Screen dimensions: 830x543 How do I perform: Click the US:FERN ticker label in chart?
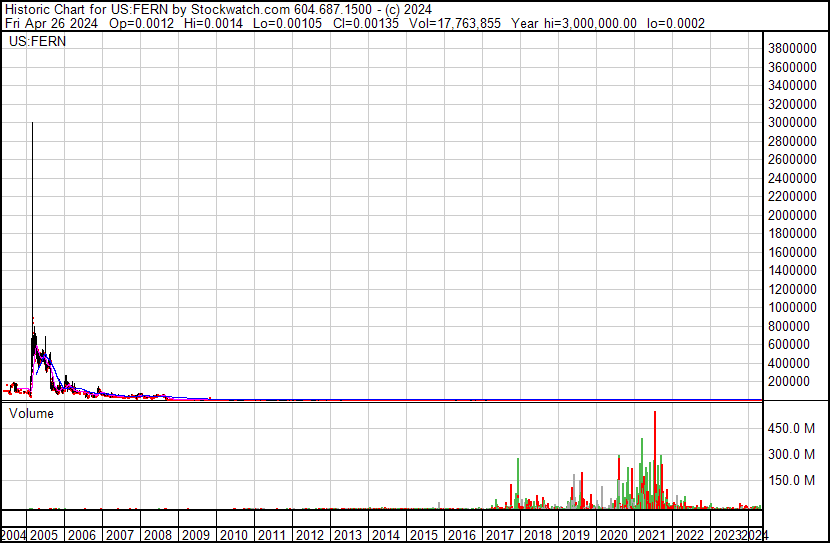tap(38, 41)
